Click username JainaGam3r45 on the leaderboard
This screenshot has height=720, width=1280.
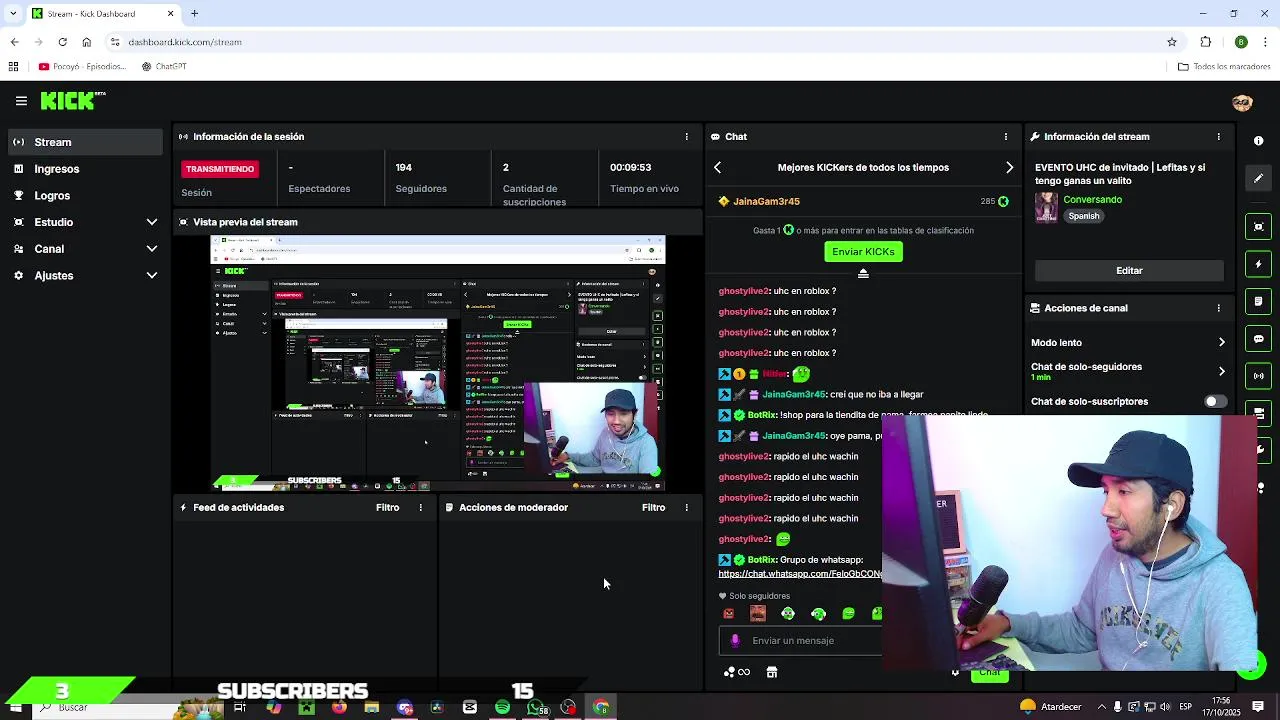[x=766, y=202]
